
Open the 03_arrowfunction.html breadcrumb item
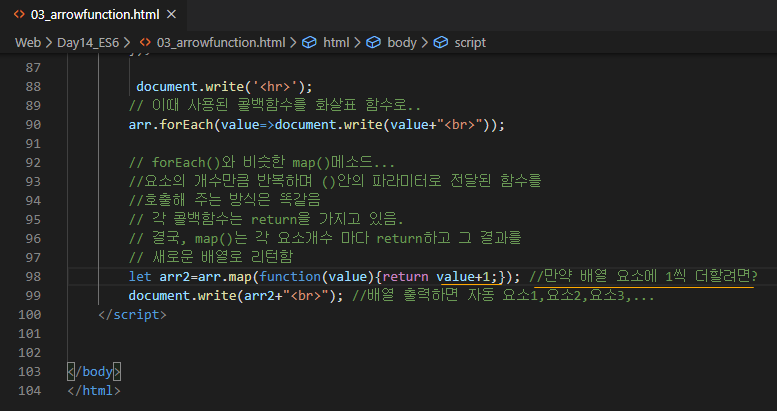click(x=221, y=43)
